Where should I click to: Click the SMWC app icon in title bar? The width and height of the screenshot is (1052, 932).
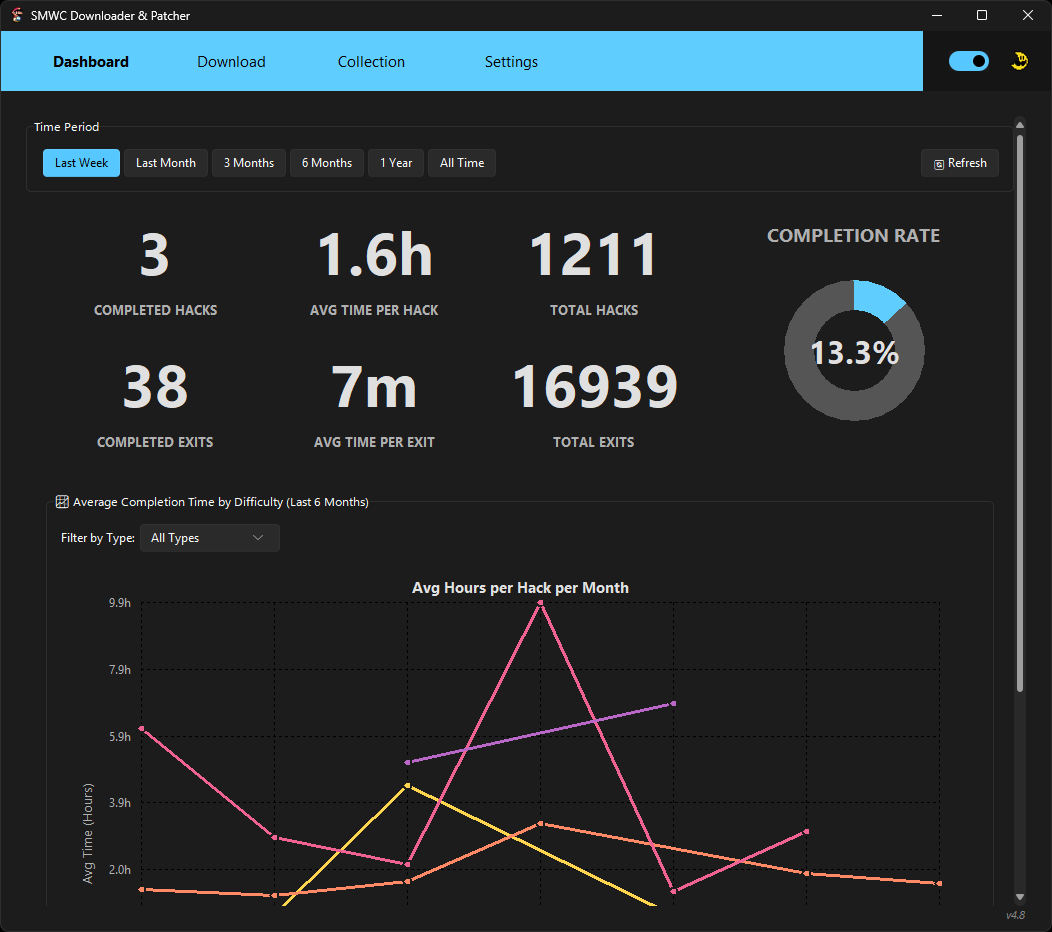point(17,15)
